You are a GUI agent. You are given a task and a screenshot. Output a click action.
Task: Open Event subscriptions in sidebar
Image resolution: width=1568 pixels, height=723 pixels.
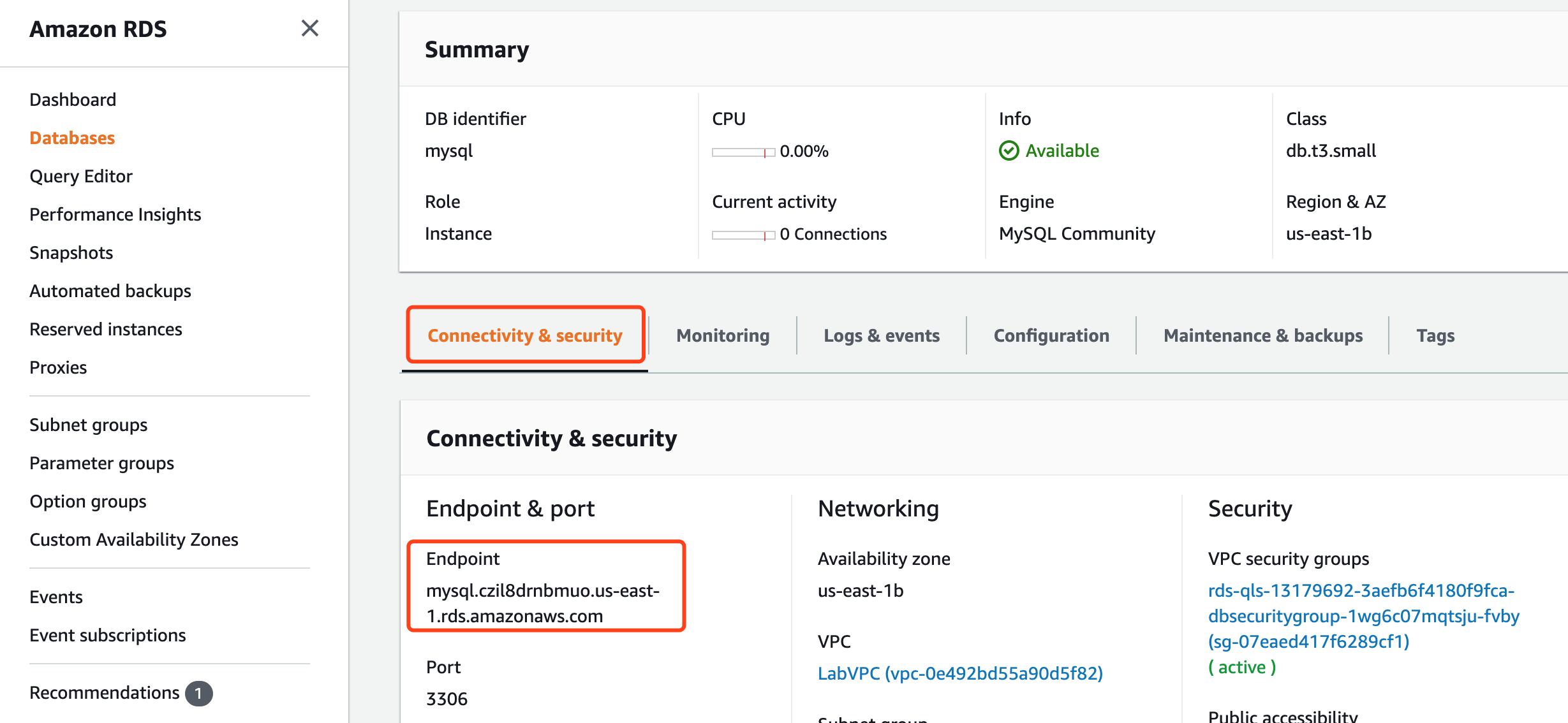108,635
